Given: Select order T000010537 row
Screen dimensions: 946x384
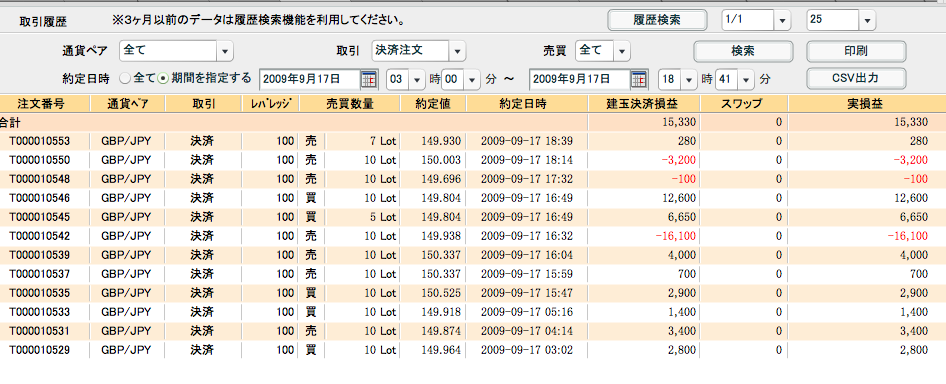Looking at the screenshot, I should 473,274.
